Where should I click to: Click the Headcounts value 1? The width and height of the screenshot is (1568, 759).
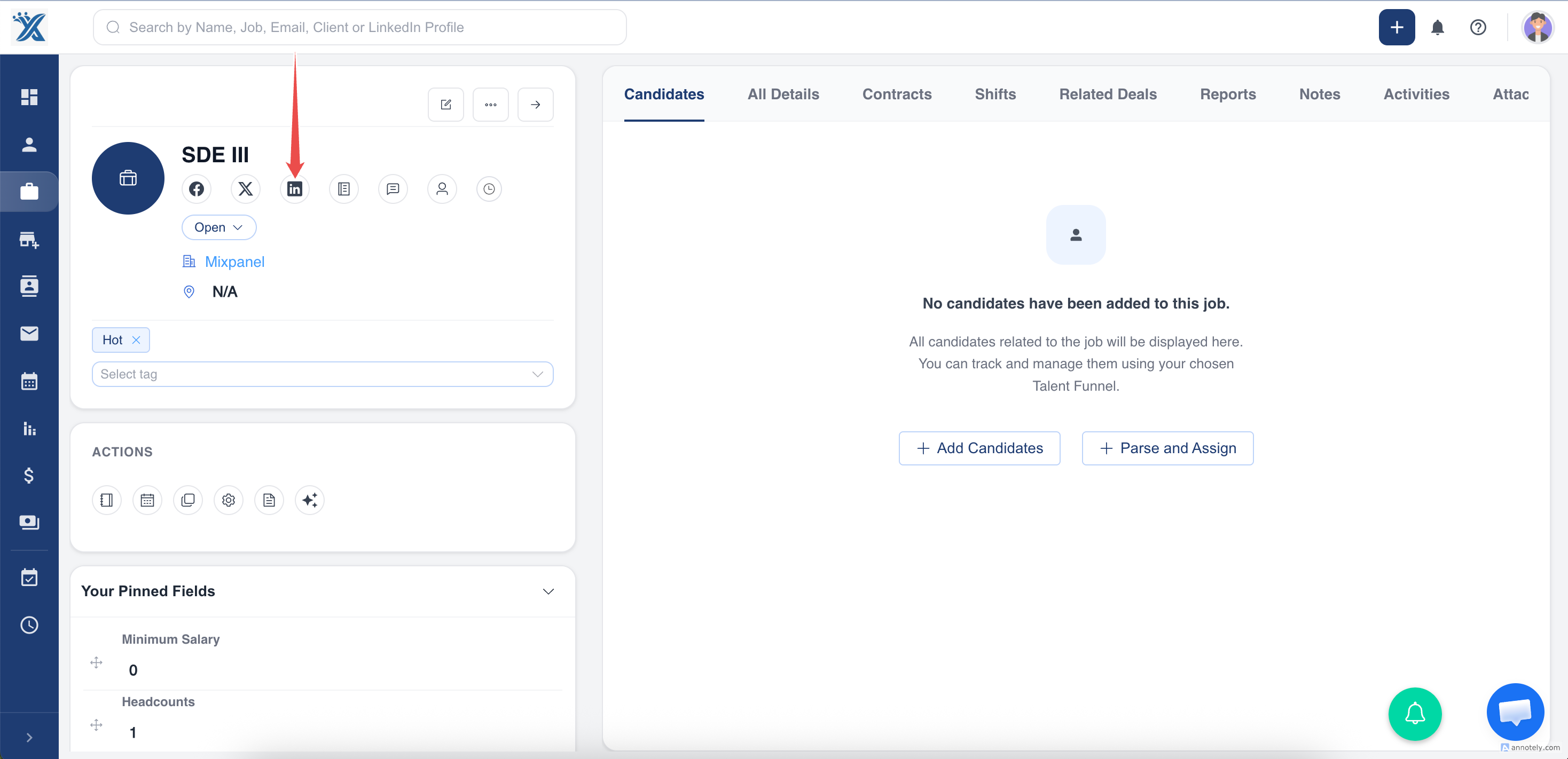pyautogui.click(x=132, y=732)
